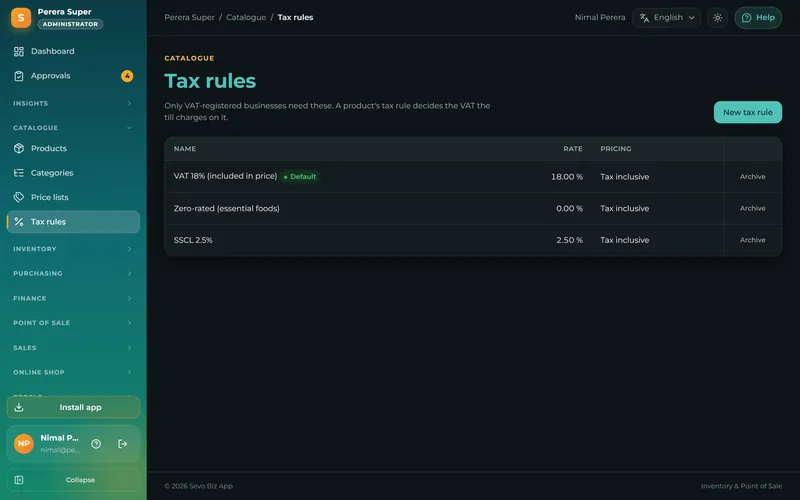Archive the SSCL 2.5% tax rule
800x500 pixels.
pos(753,240)
